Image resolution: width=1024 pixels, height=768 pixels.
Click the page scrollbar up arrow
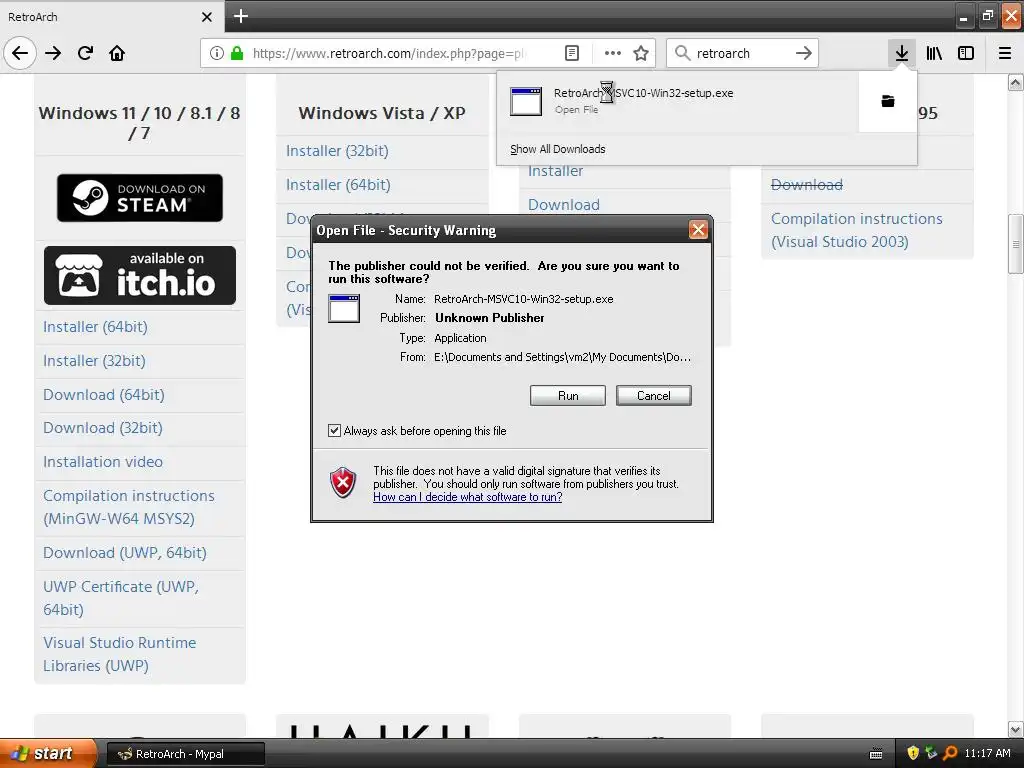(x=1016, y=82)
